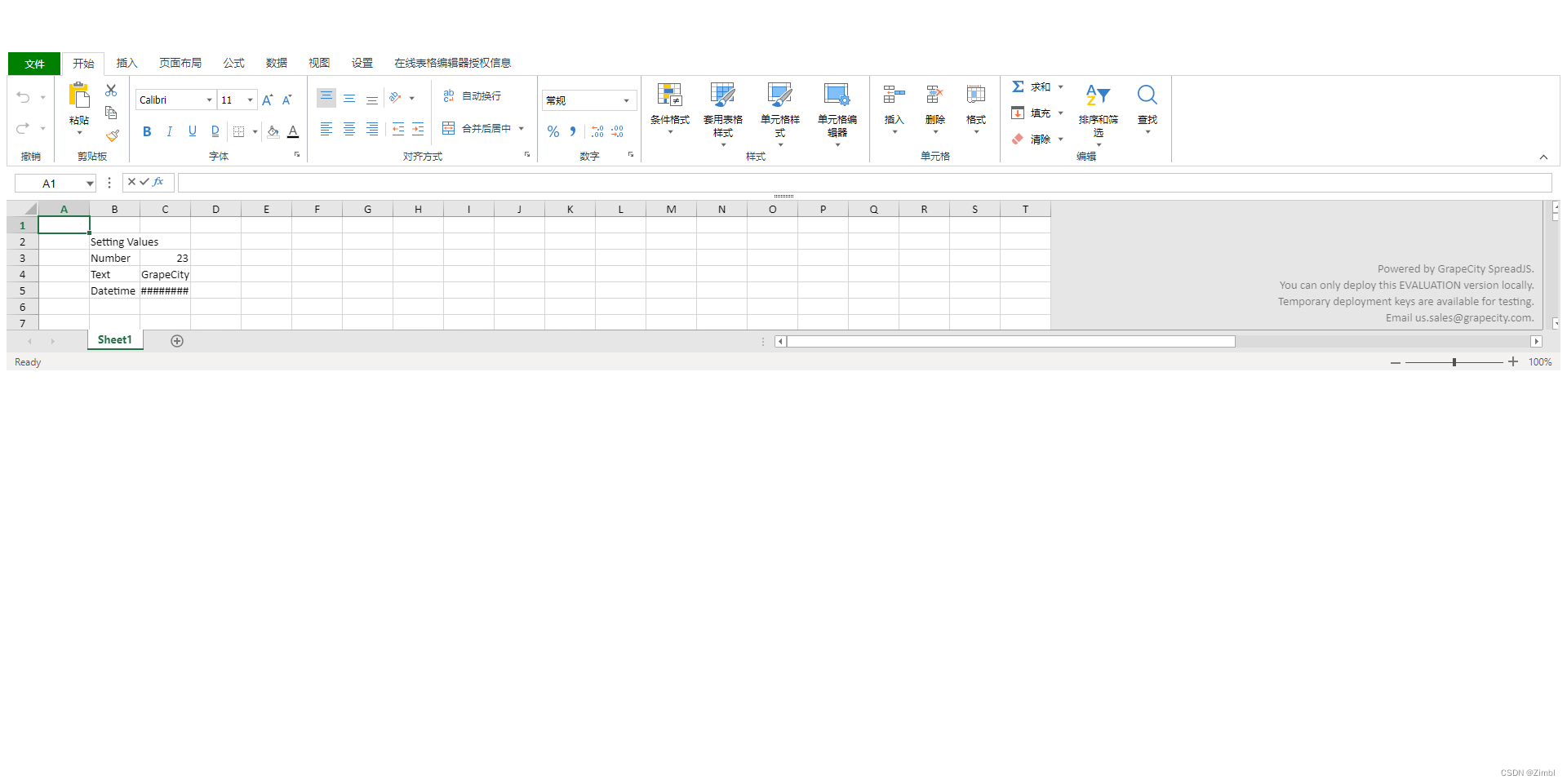1567x784 pixels.
Task: Toggle bold formatting on the selection
Action: (x=147, y=131)
